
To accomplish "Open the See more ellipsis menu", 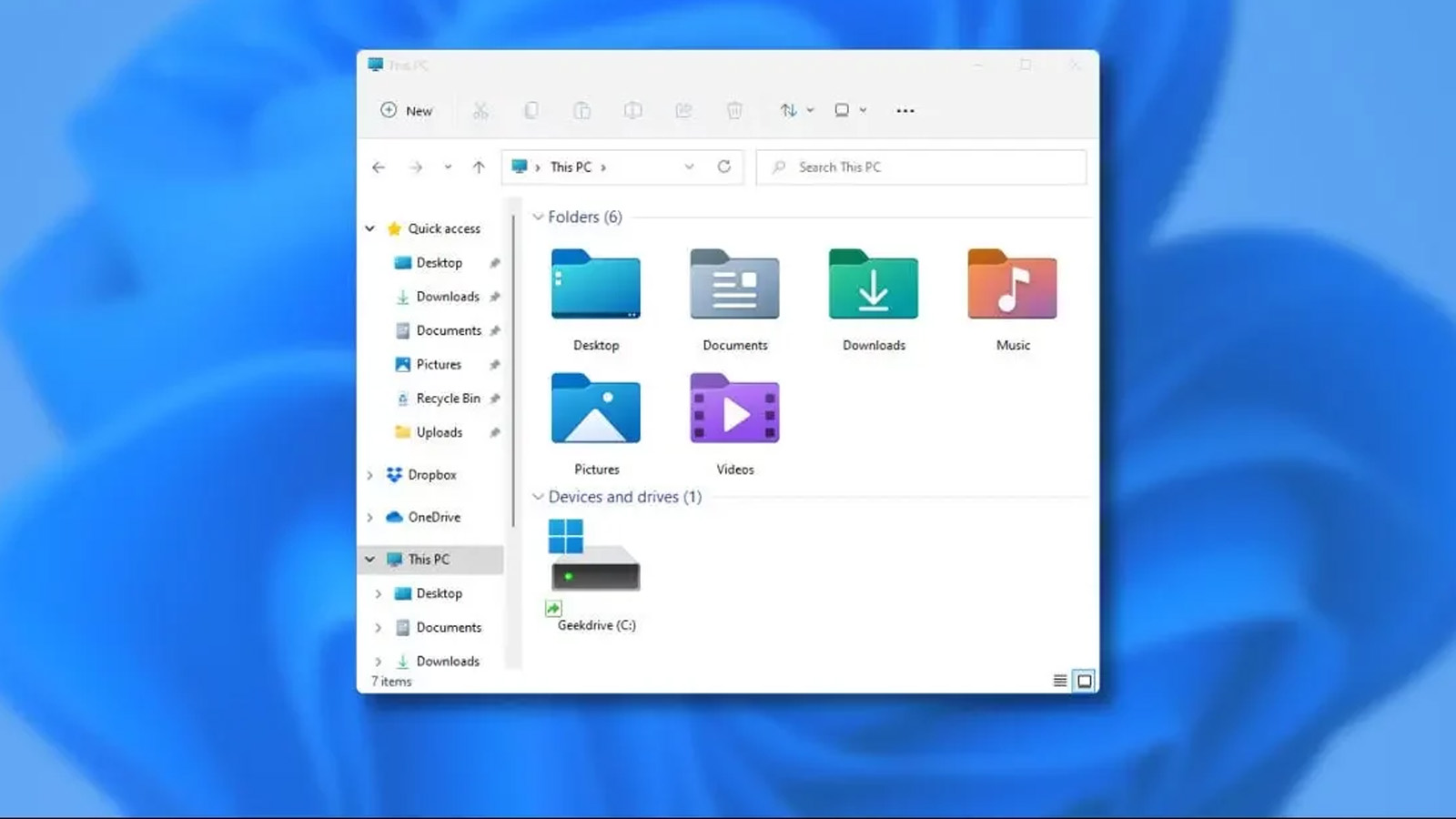I will (x=905, y=111).
